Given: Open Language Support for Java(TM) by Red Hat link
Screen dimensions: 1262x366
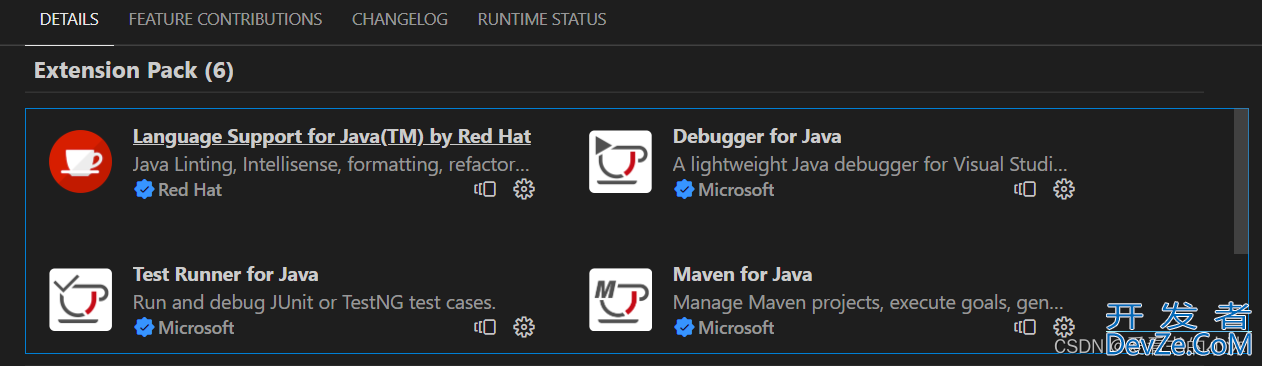Looking at the screenshot, I should 332,136.
